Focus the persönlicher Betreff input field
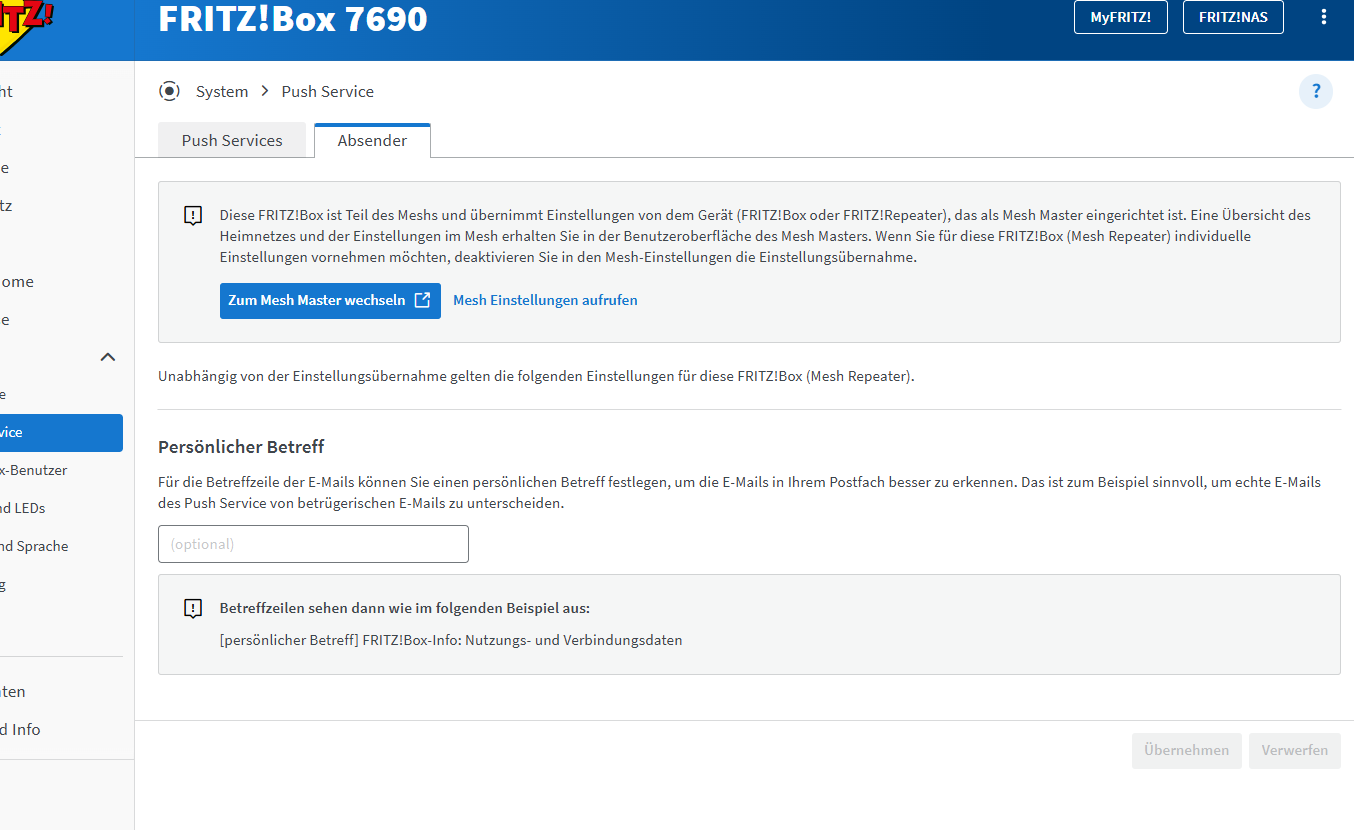Screen dimensions: 1354x830 313,544
